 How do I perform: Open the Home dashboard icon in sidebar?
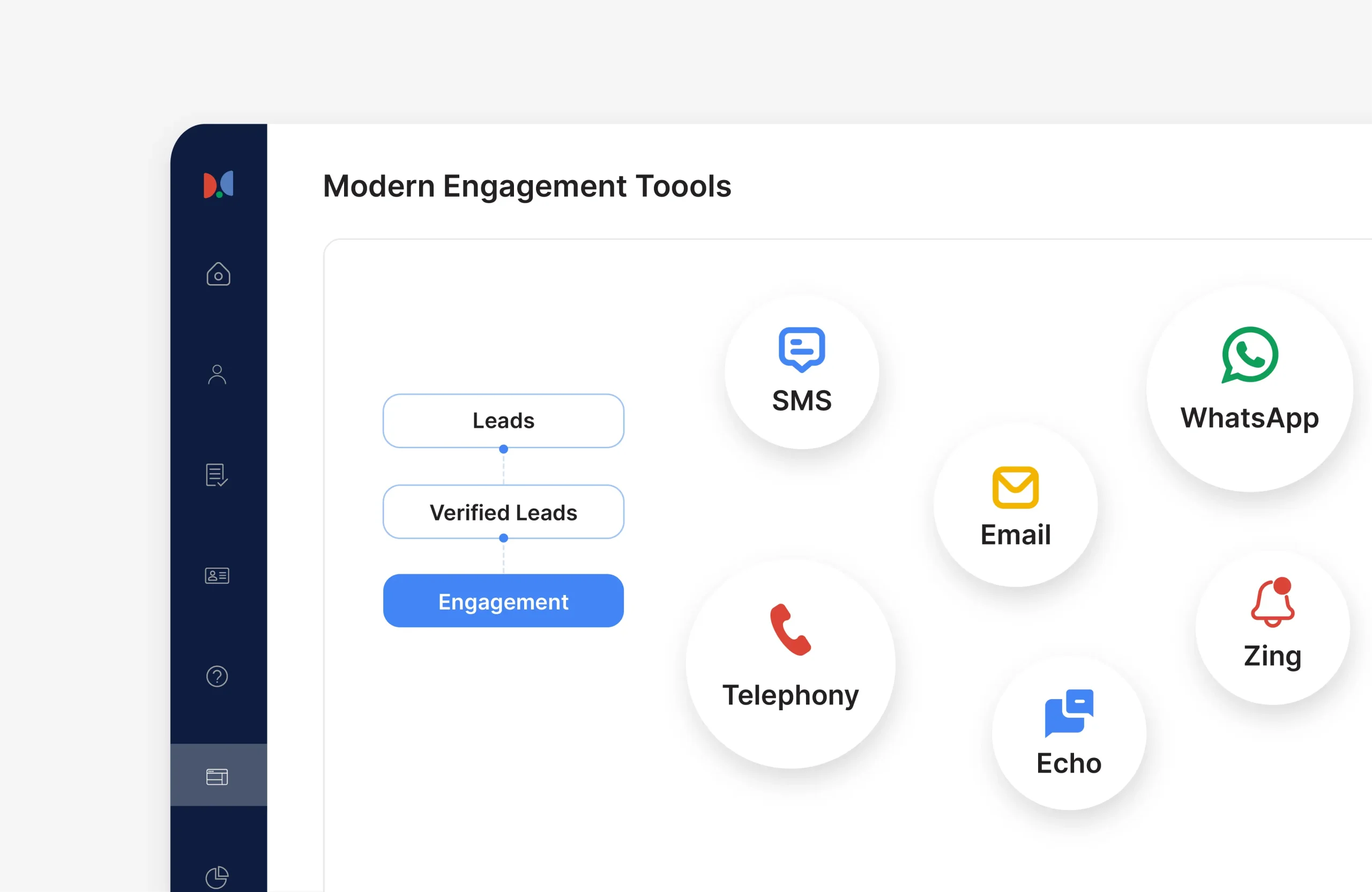click(x=218, y=275)
